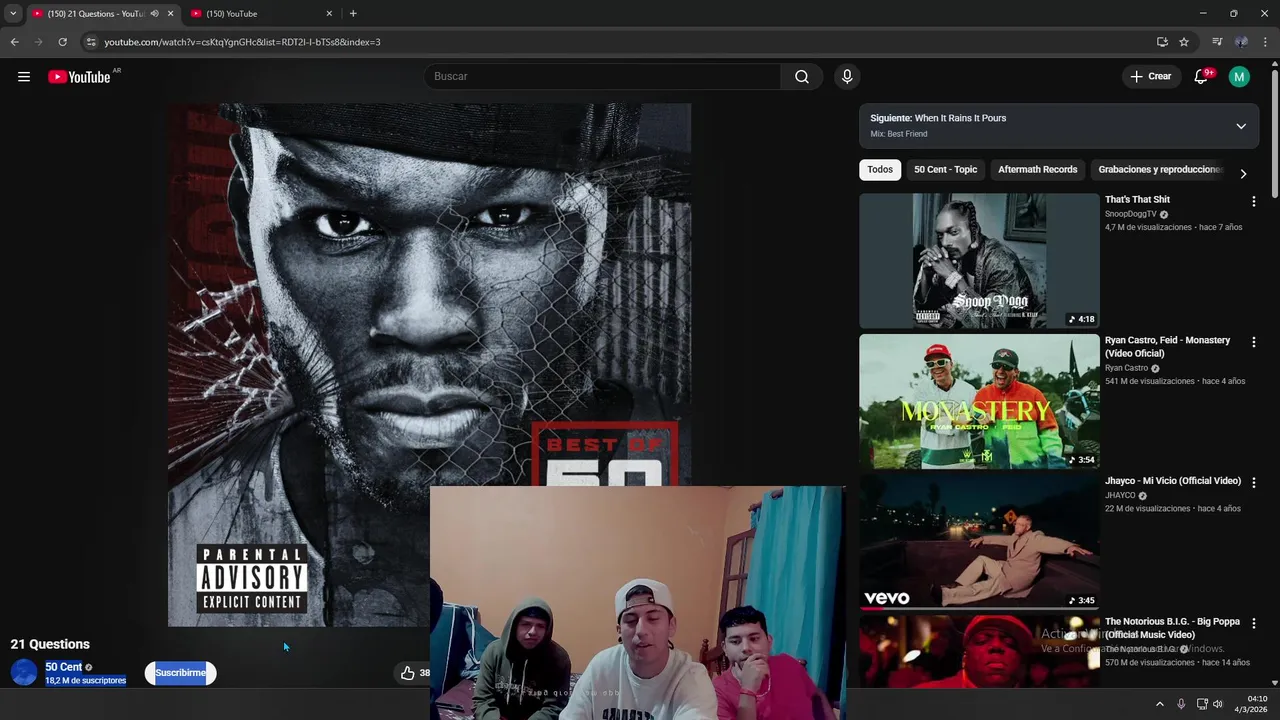Image resolution: width=1280 pixels, height=720 pixels.
Task: Open Chrome profile avatar
Action: (1241, 42)
